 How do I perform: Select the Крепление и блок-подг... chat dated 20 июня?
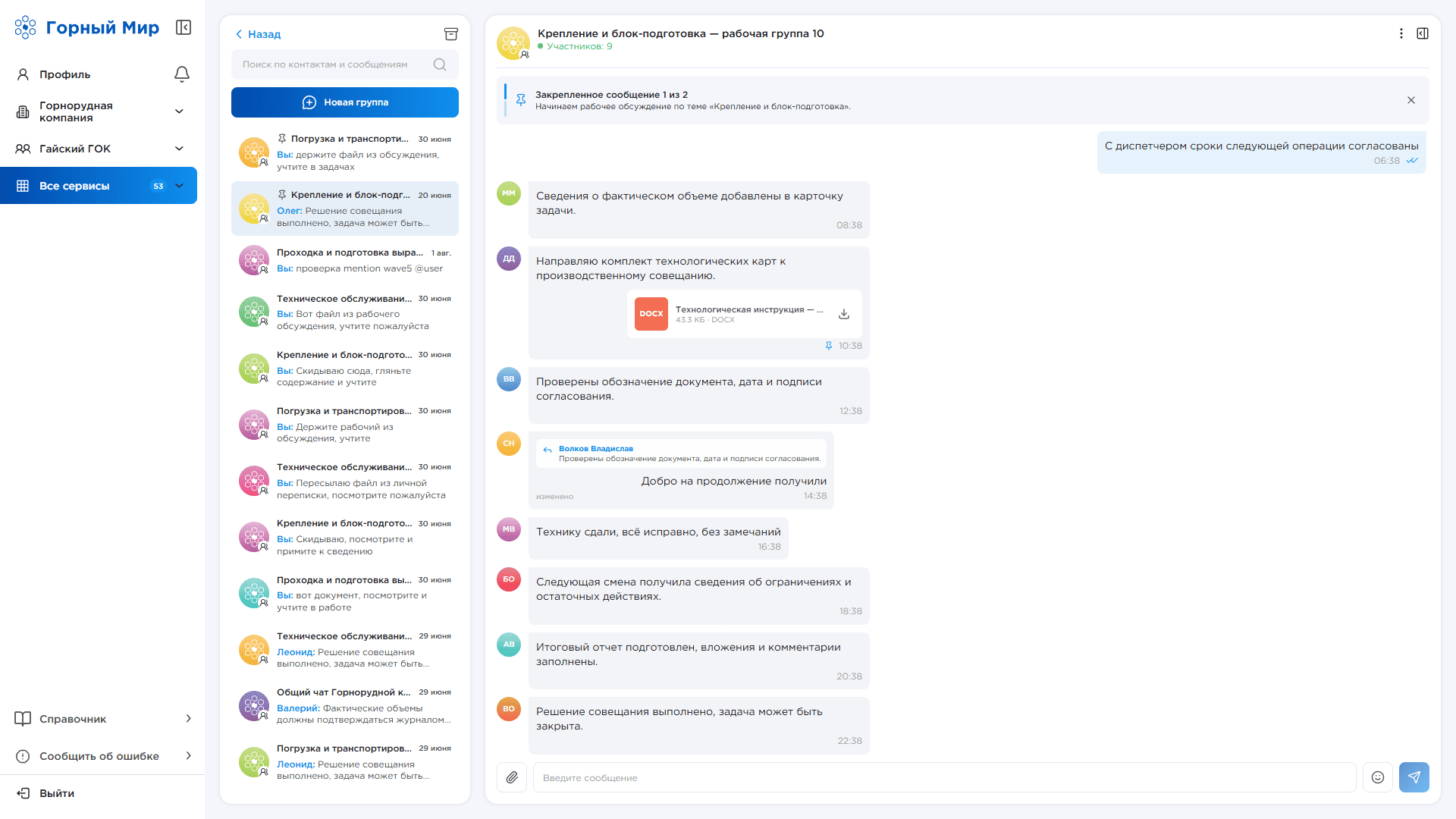(x=345, y=209)
